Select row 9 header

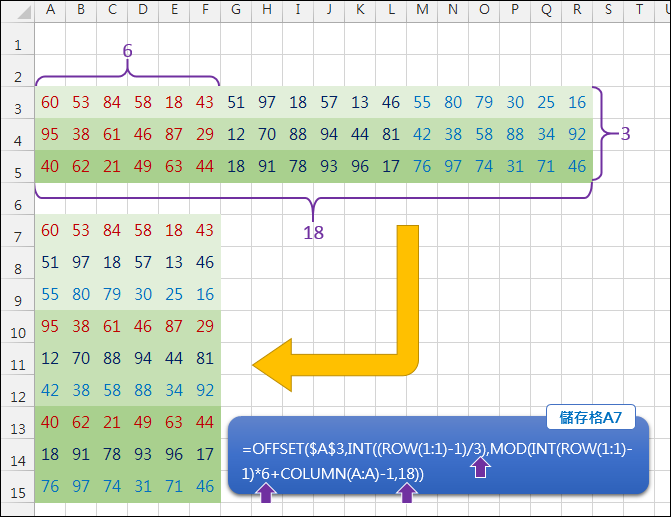click(x=18, y=294)
